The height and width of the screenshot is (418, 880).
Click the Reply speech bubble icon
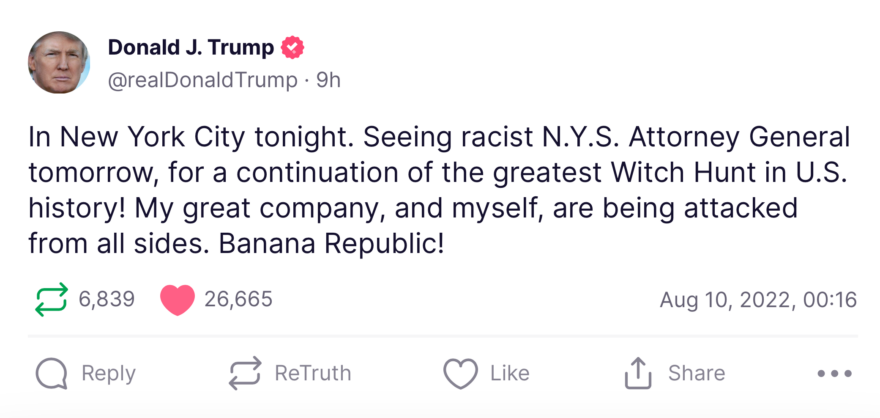[x=51, y=374]
